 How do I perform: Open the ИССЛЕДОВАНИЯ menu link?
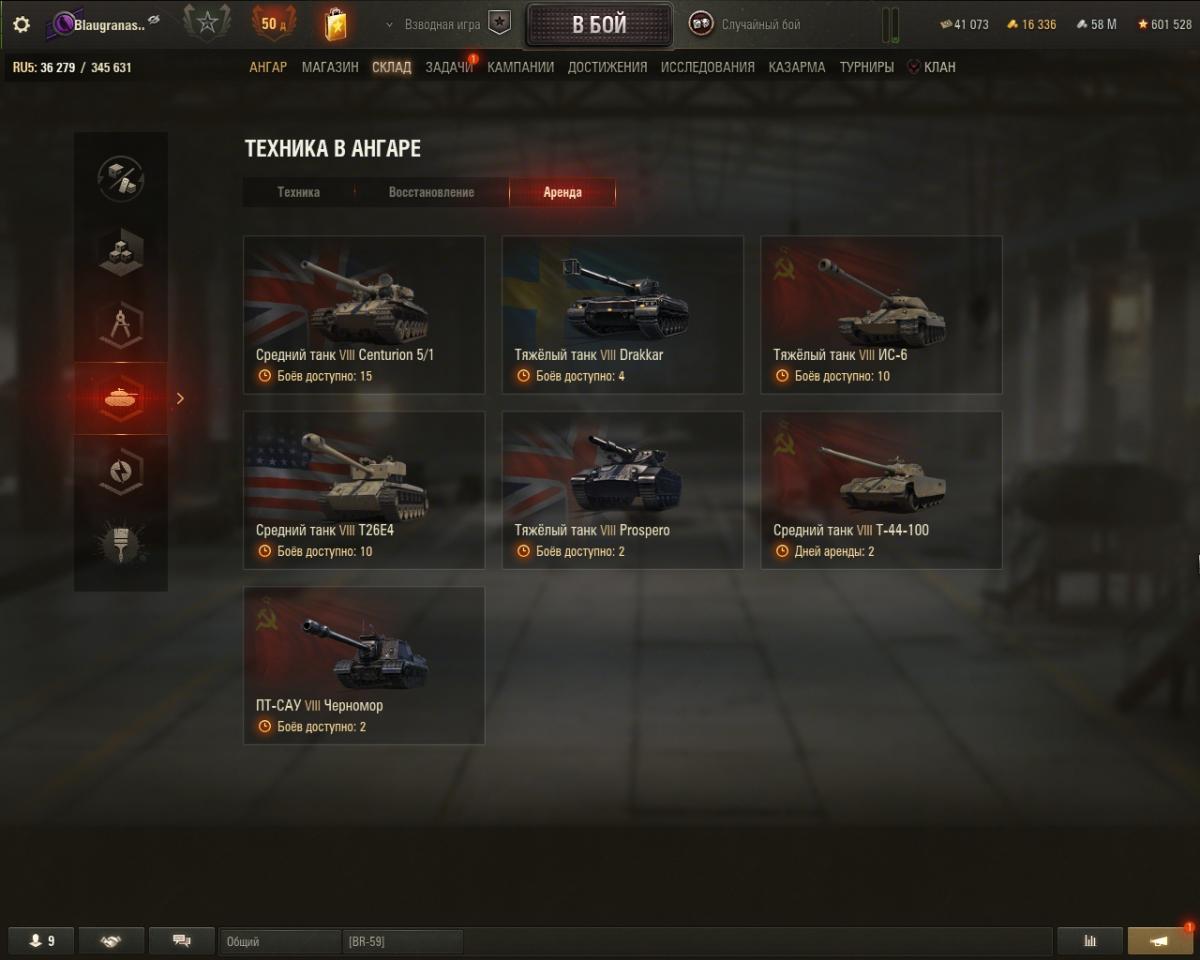coord(708,67)
